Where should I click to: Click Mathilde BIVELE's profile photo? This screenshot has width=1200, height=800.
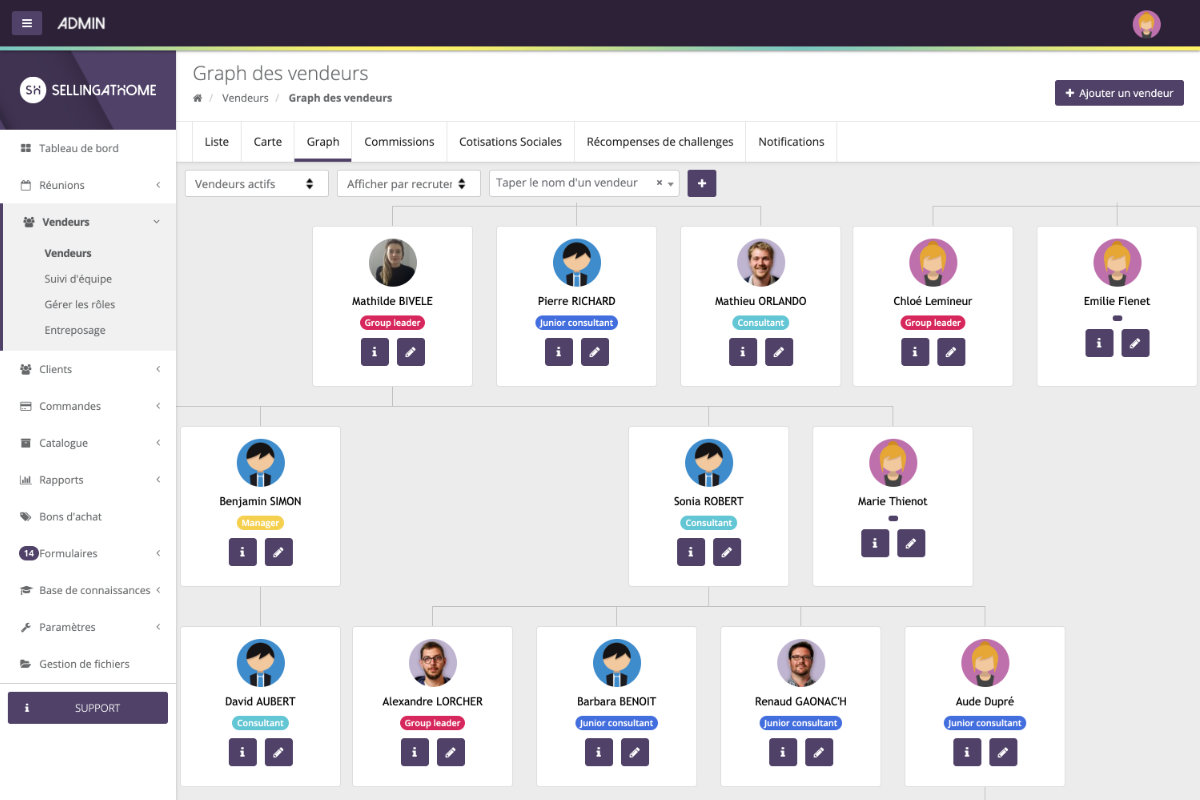(x=393, y=263)
